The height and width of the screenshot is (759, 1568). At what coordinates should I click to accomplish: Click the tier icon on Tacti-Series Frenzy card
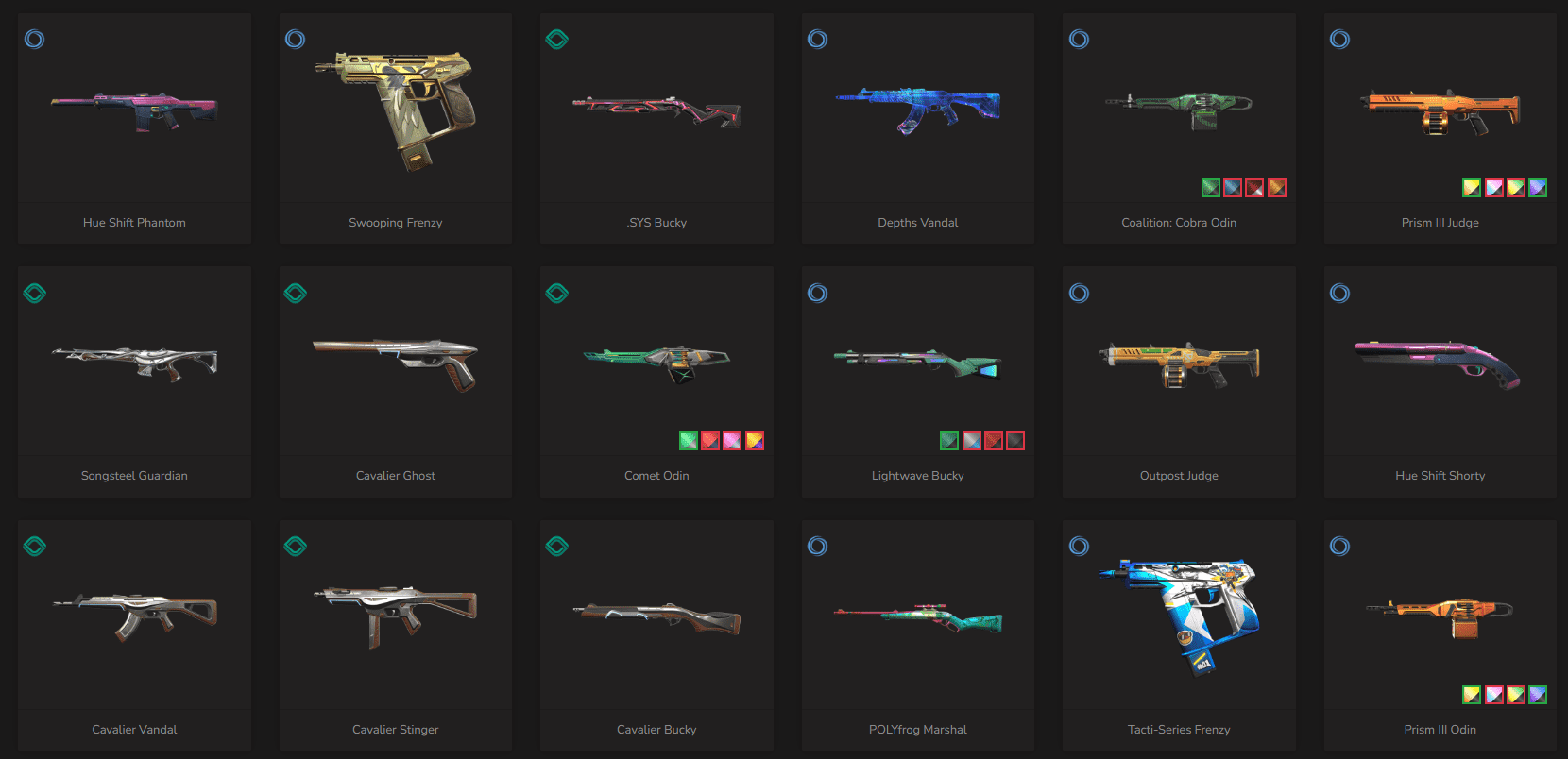coord(1079,546)
